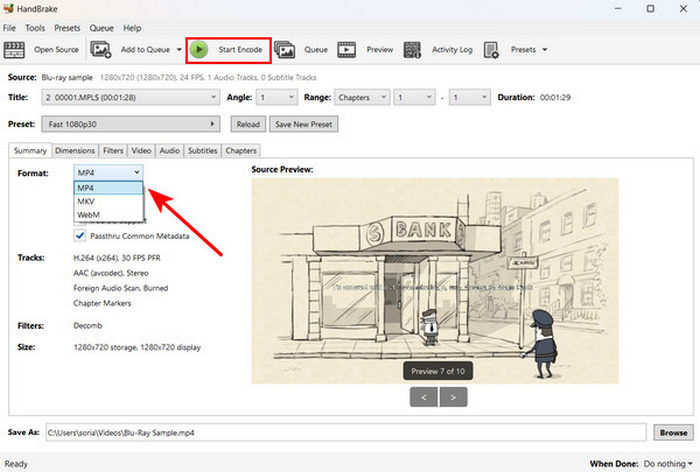Click the 'Blu-ray sample' source name

tap(67, 77)
